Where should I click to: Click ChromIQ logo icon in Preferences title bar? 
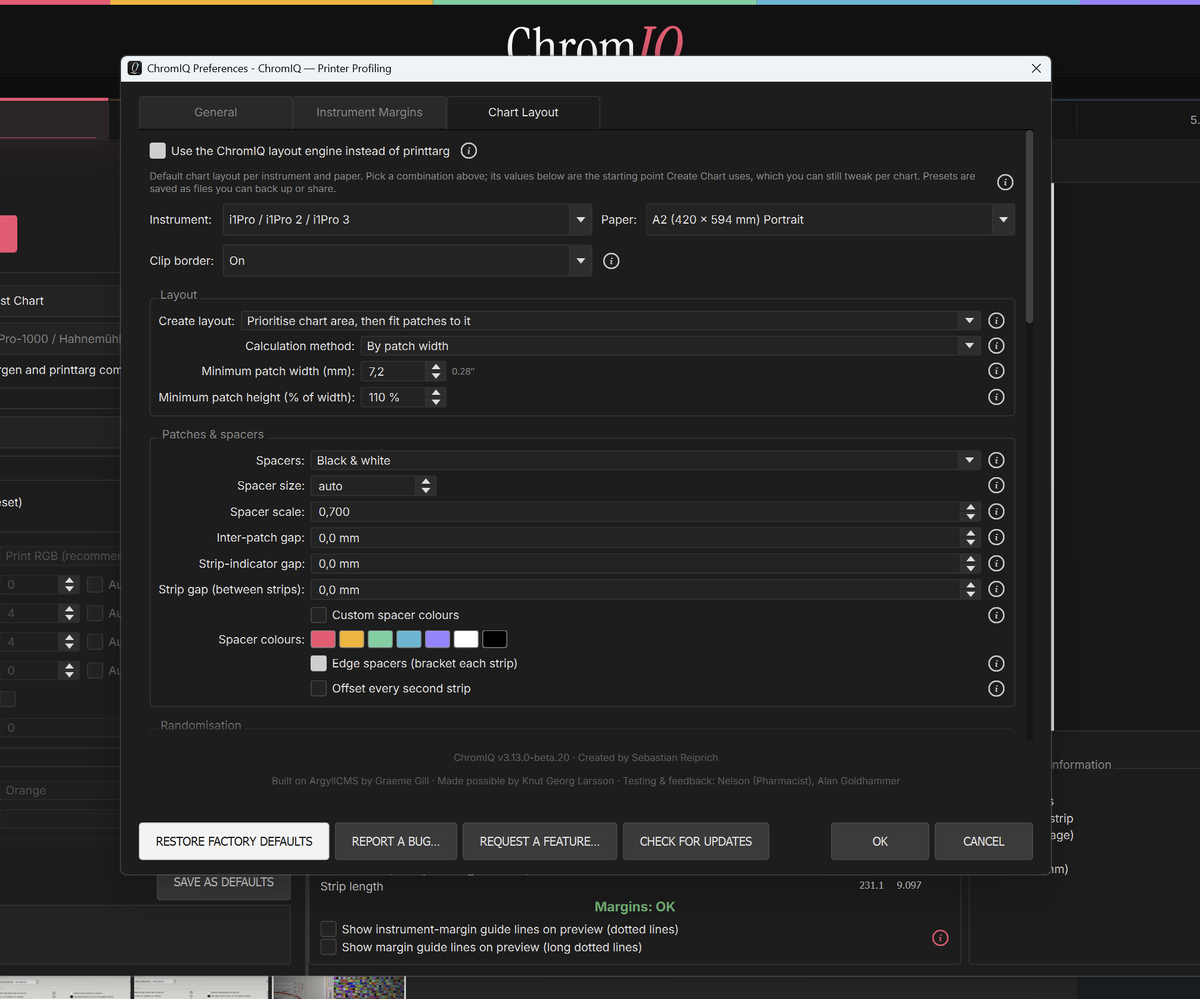click(135, 68)
